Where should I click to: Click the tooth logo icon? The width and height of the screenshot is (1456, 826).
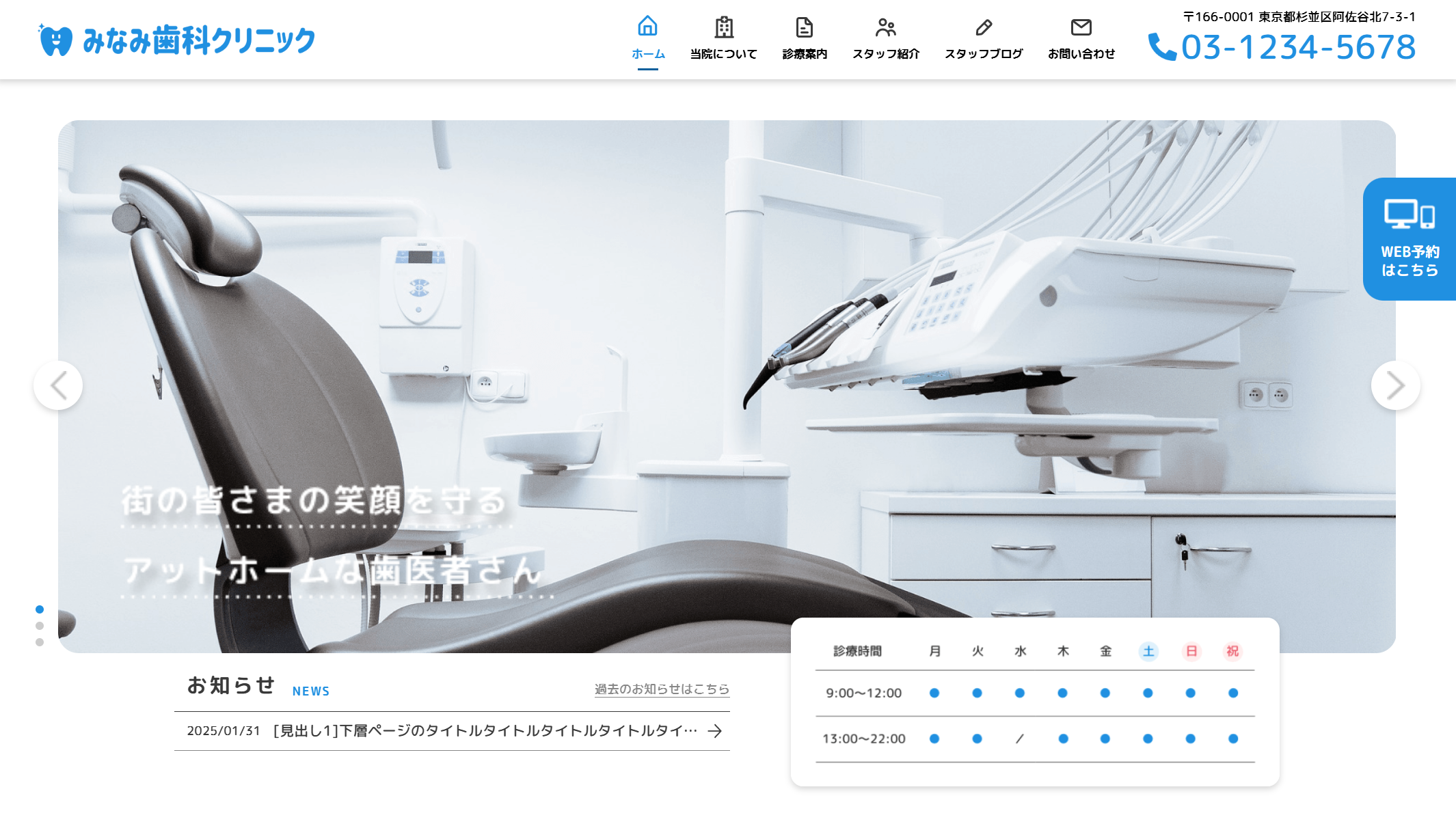coord(55,40)
